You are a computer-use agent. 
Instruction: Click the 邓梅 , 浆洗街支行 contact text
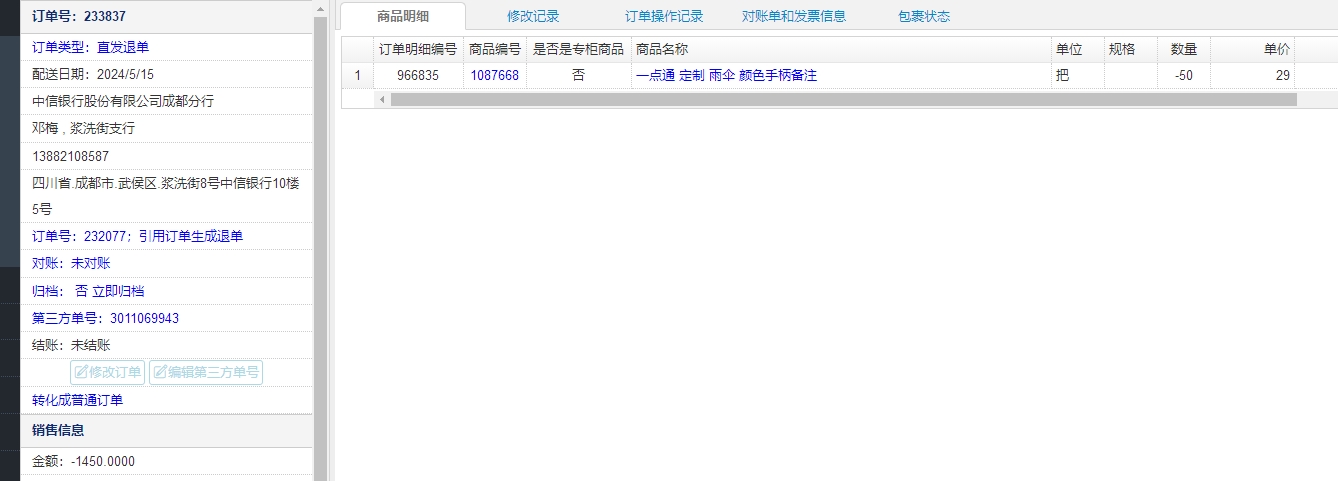(83, 128)
